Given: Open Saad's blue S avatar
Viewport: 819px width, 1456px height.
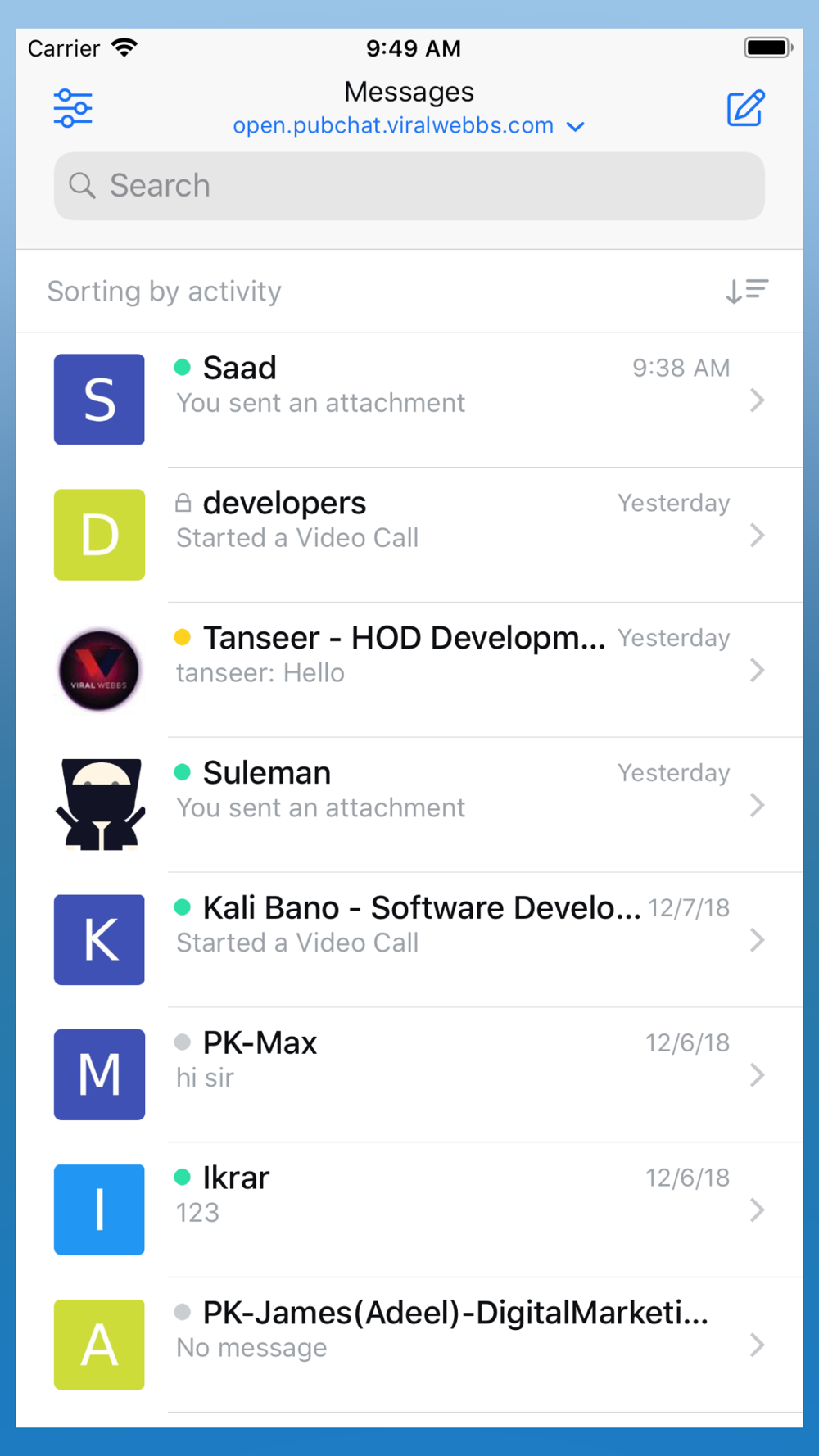Looking at the screenshot, I should 99,400.
